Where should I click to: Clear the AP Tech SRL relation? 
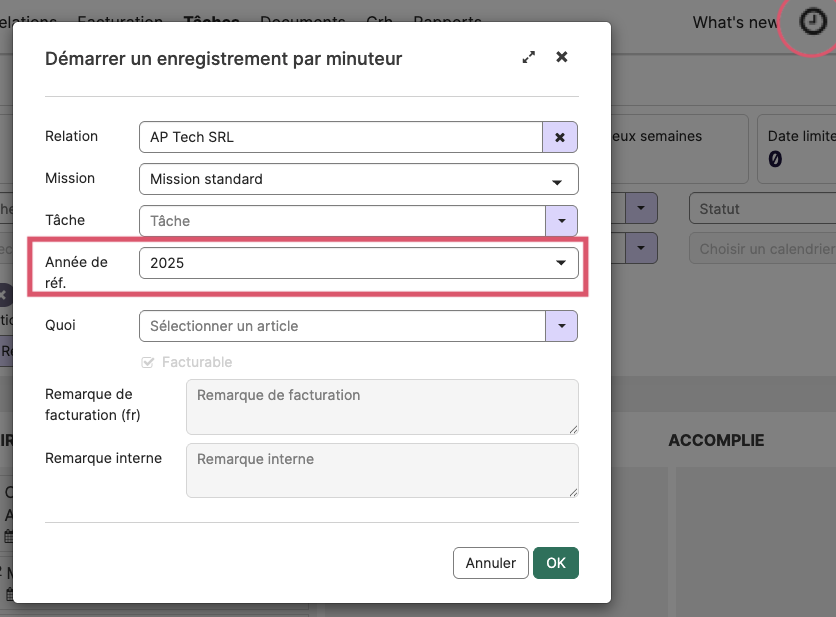click(560, 137)
